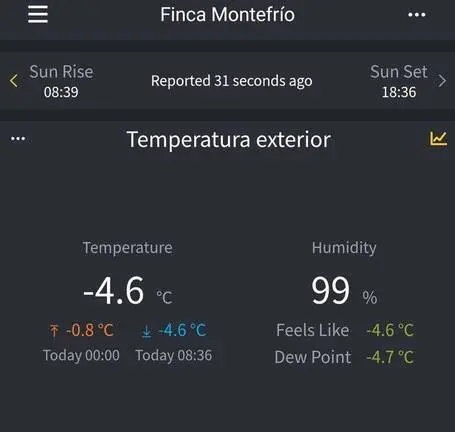Tap the Humidity label
455x432 pixels.
pos(344,248)
